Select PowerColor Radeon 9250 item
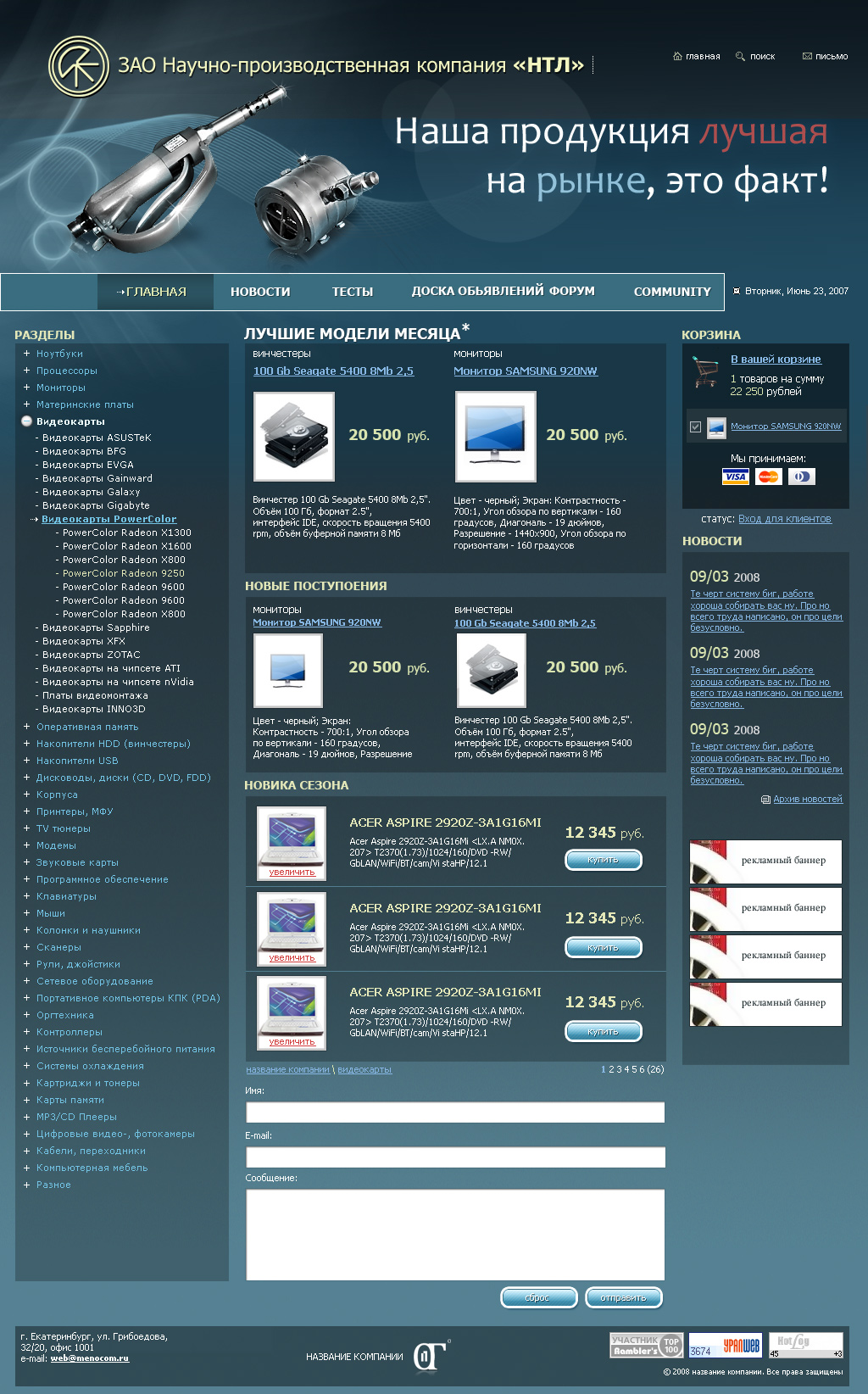Image resolution: width=868 pixels, height=1394 pixels. point(124,573)
